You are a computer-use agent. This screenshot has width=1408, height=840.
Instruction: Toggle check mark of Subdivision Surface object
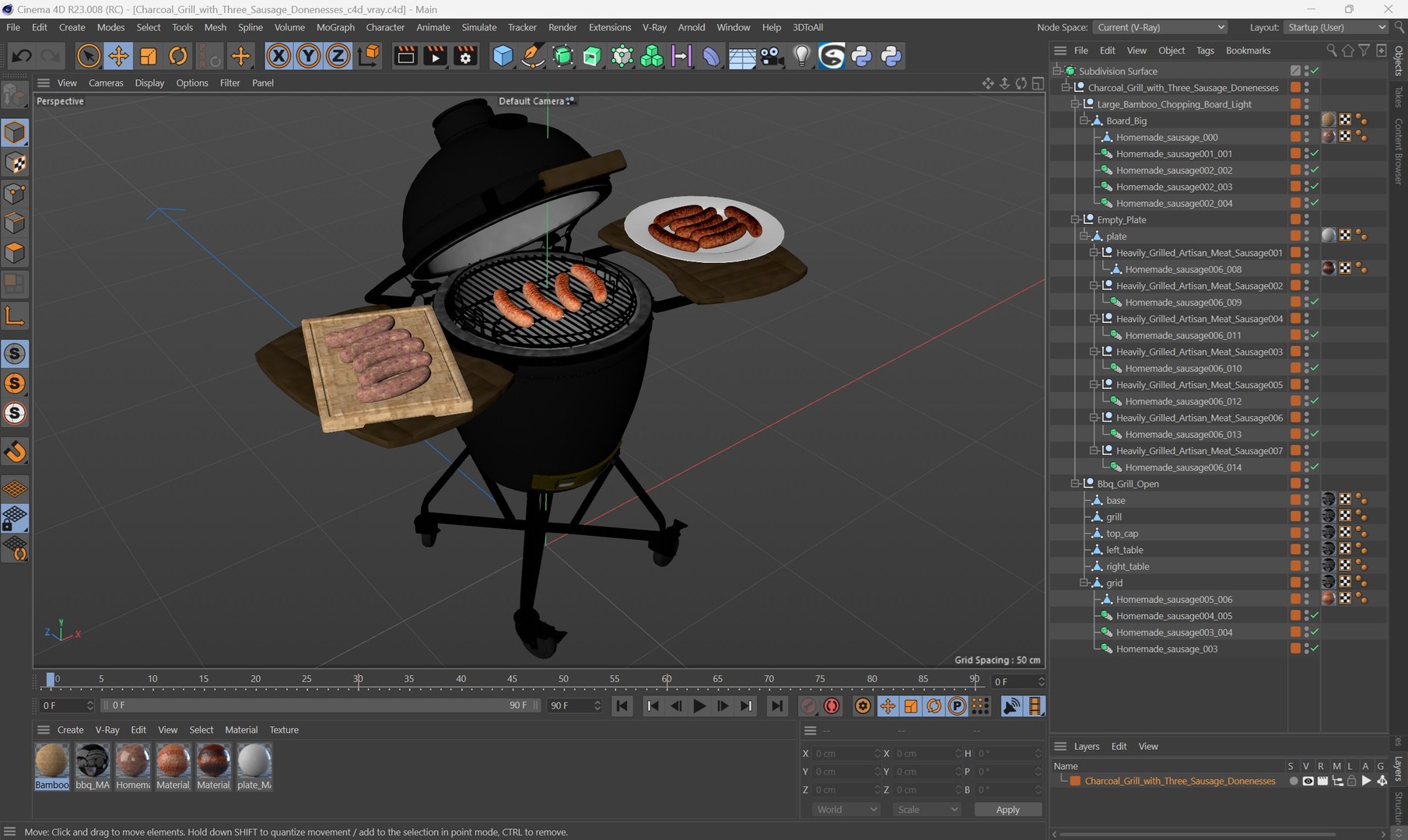[1315, 71]
